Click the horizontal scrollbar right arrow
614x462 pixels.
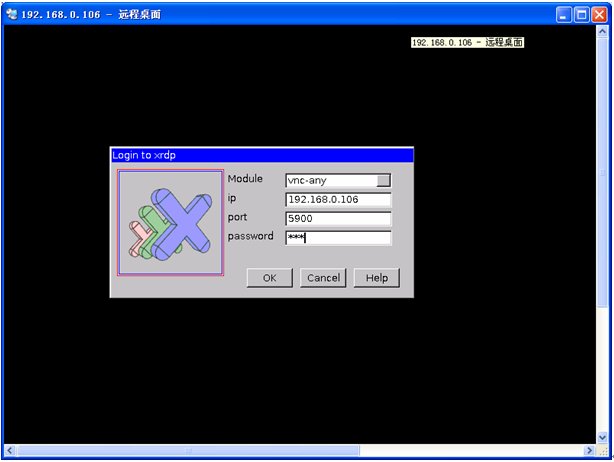pos(589,450)
